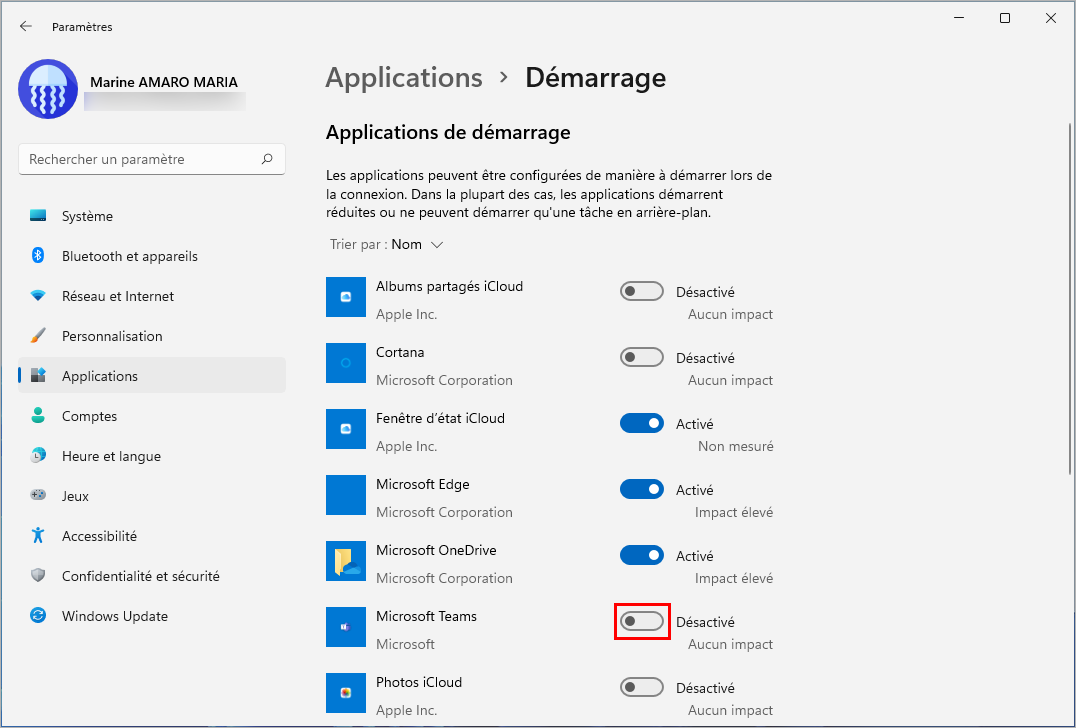Click the Microsoft Teams name text
The height and width of the screenshot is (728, 1076).
[426, 616]
